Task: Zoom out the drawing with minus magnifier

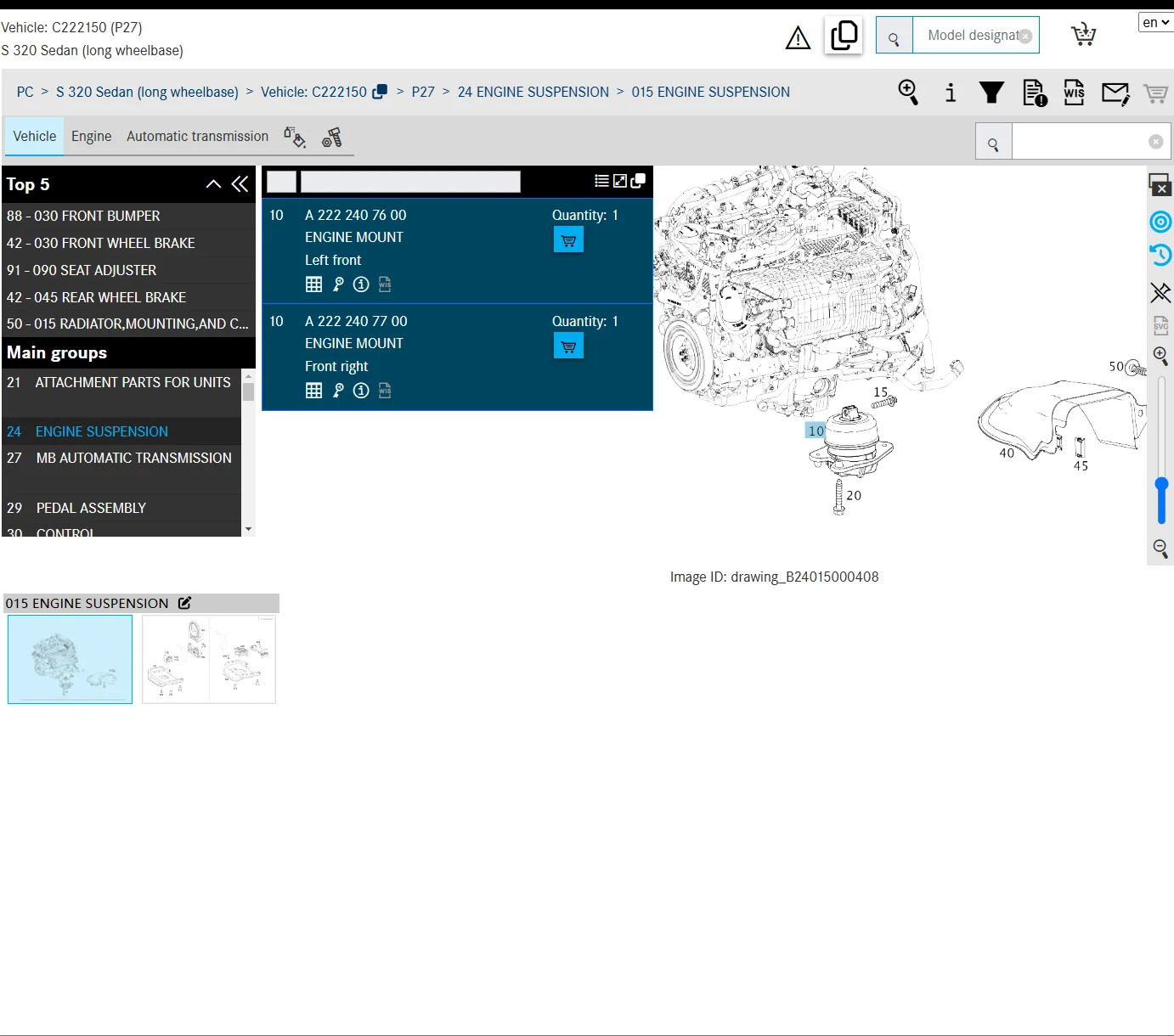Action: pos(1160,549)
